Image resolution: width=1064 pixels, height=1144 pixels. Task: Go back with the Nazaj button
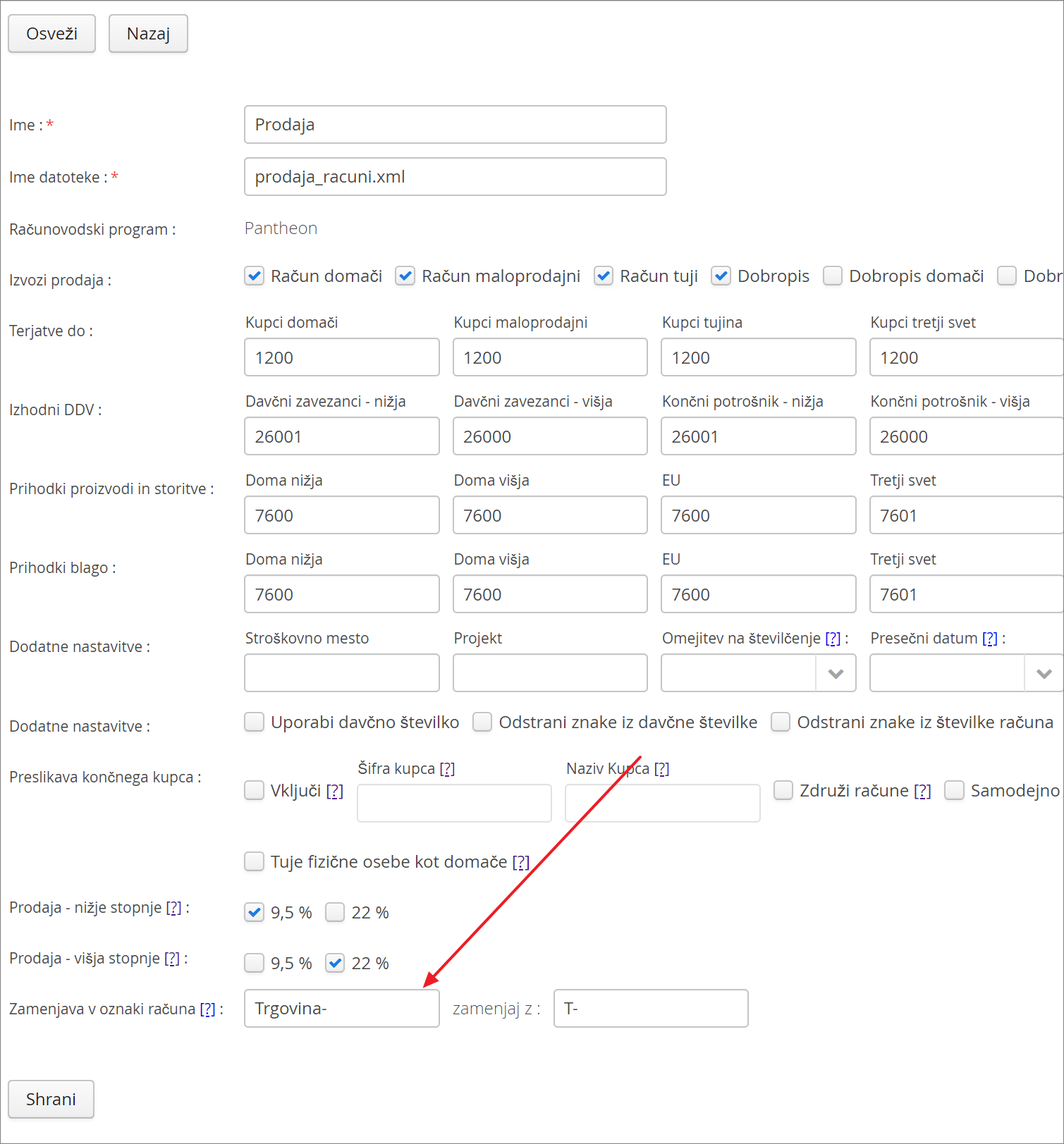(148, 34)
